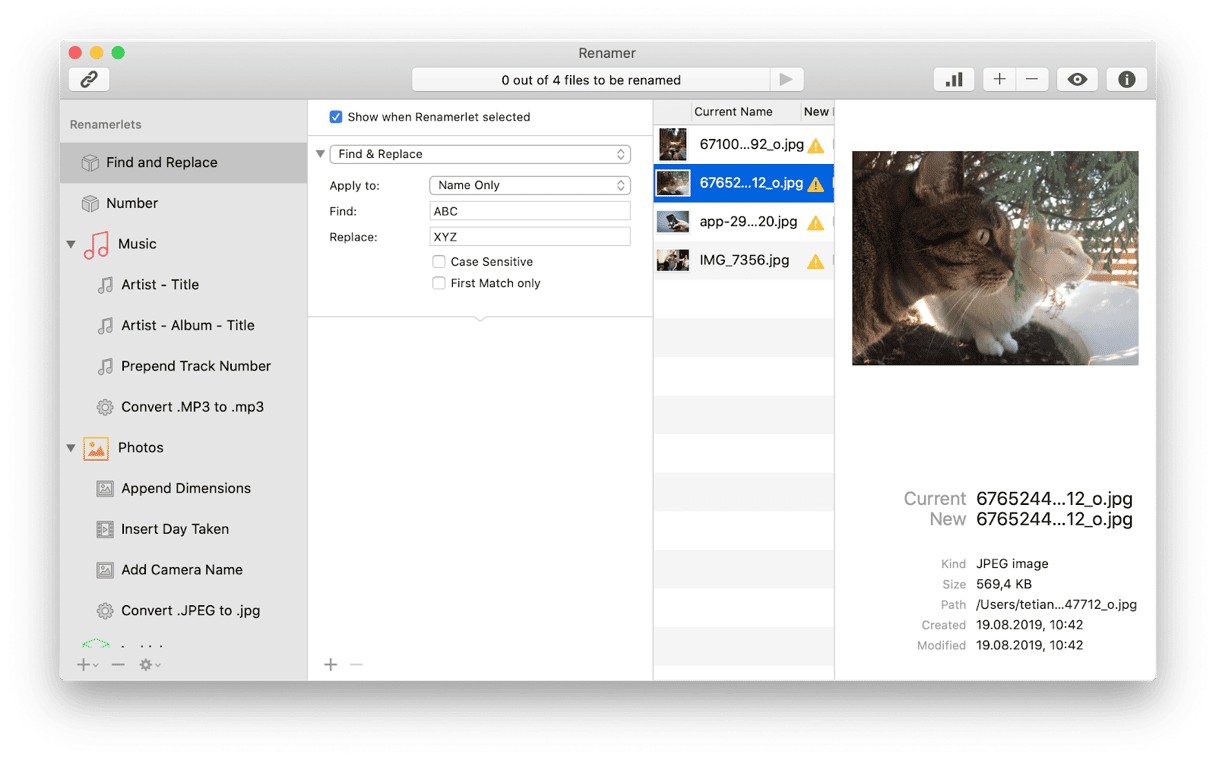Collapse the Photos group triangle
The height and width of the screenshot is (760, 1216).
click(x=71, y=448)
